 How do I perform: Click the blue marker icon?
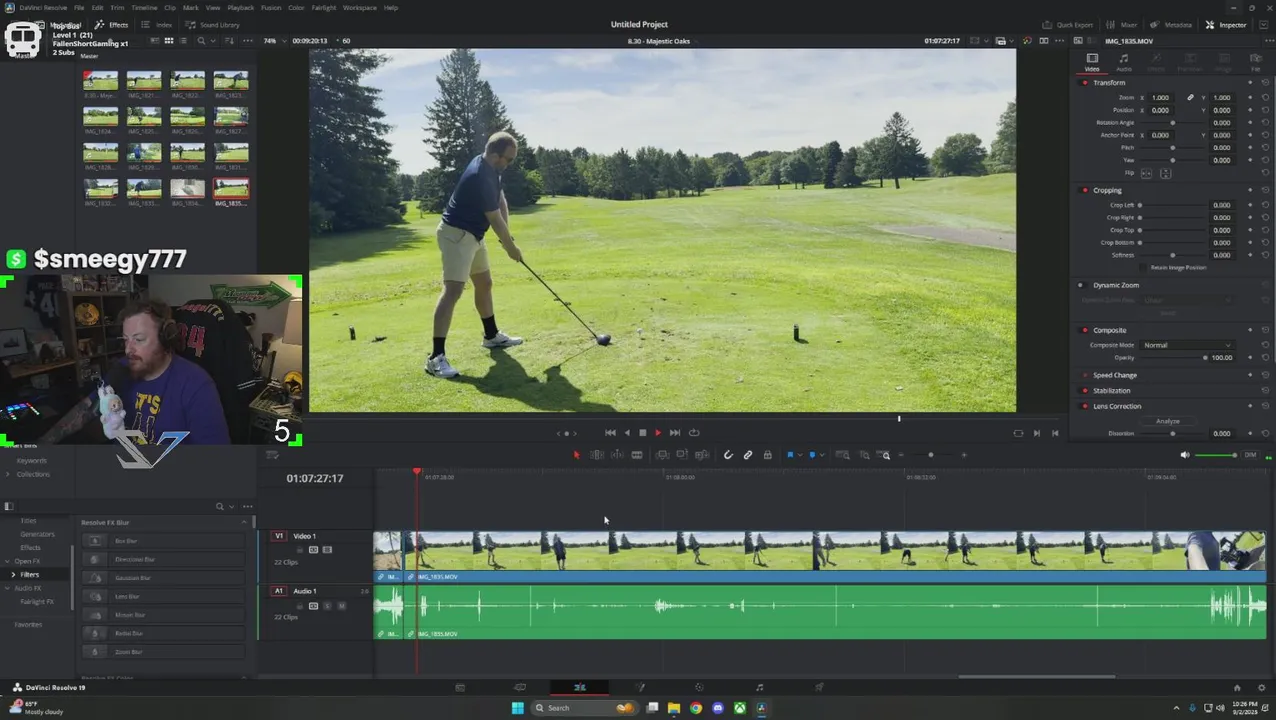[811, 455]
